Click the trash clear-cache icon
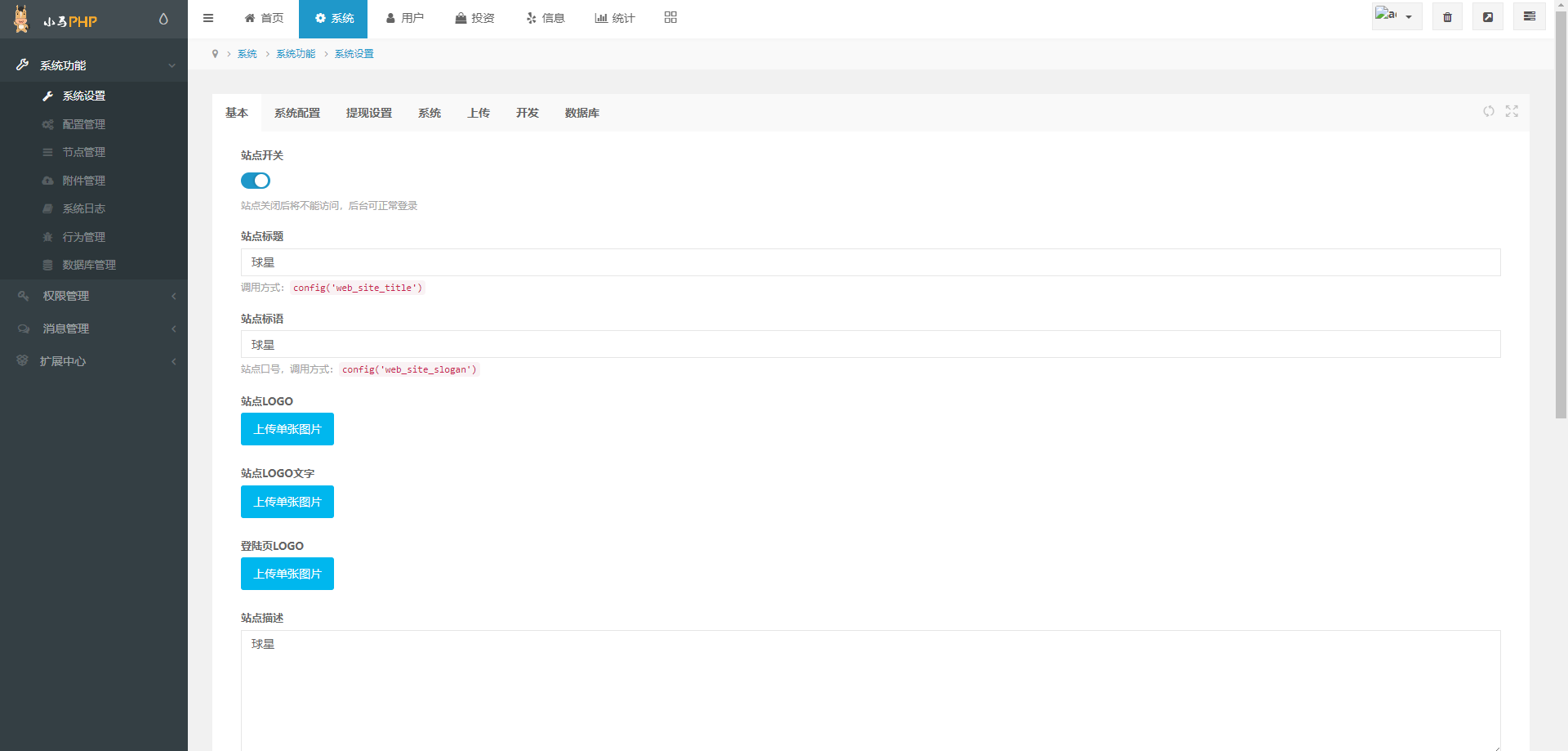 pyautogui.click(x=1447, y=17)
